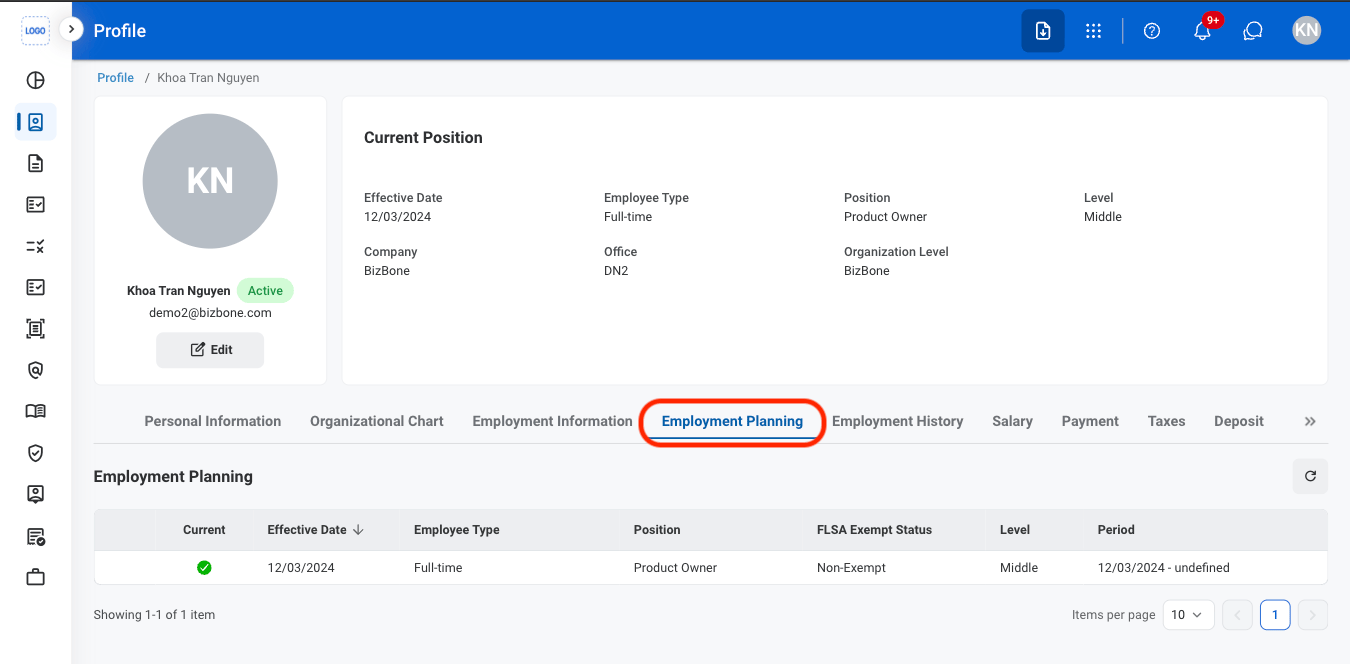Switch to the Personal Information tab
The height and width of the screenshot is (664, 1350).
coord(213,421)
